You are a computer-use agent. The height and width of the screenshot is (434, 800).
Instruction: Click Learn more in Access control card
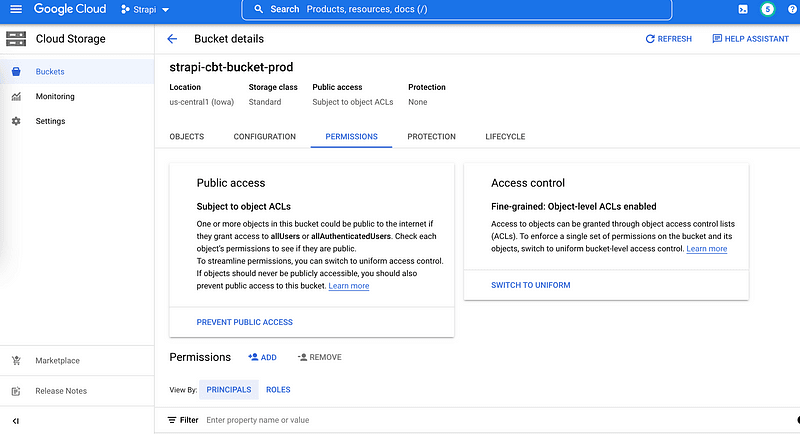707,249
